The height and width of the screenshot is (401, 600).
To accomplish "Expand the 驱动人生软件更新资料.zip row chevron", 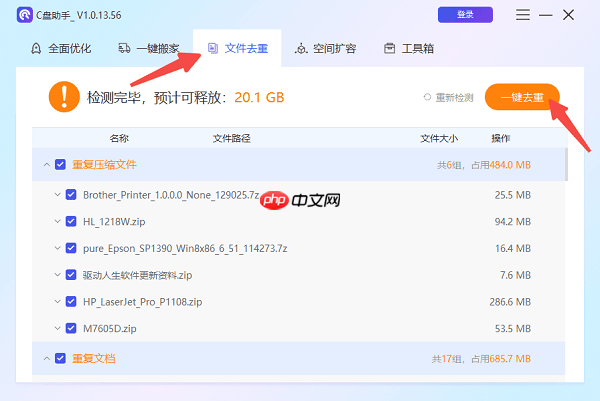I will point(57,275).
